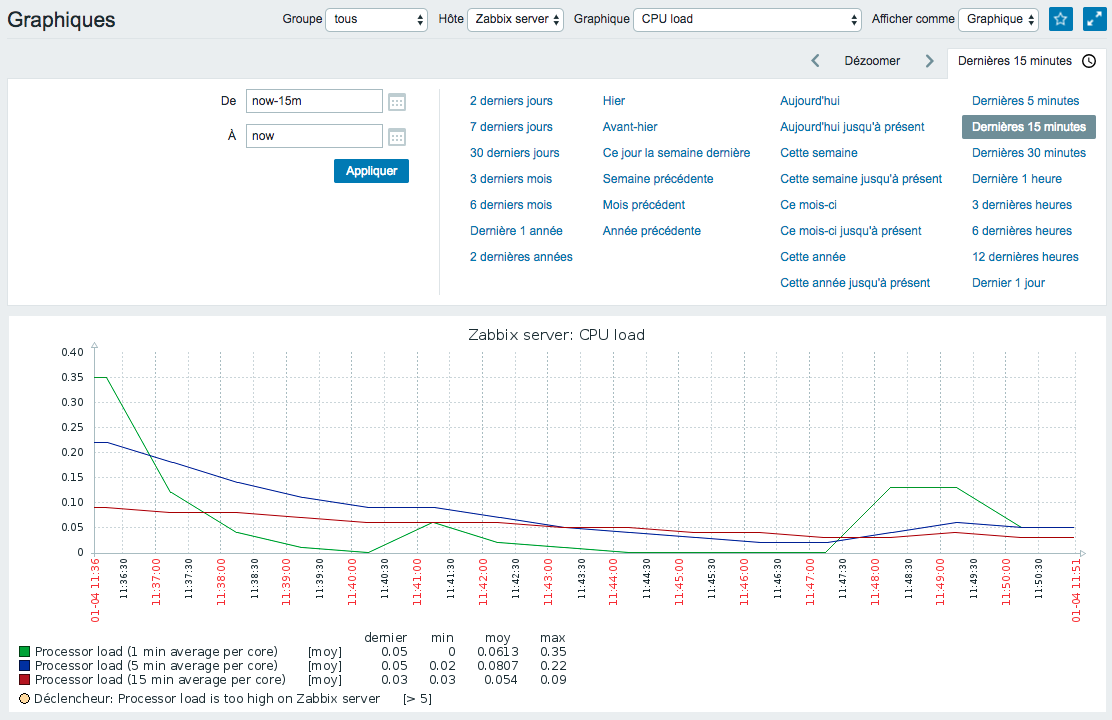The width and height of the screenshot is (1112, 720).
Task: Click green swatch for 1 min average
Action: pos(25,652)
